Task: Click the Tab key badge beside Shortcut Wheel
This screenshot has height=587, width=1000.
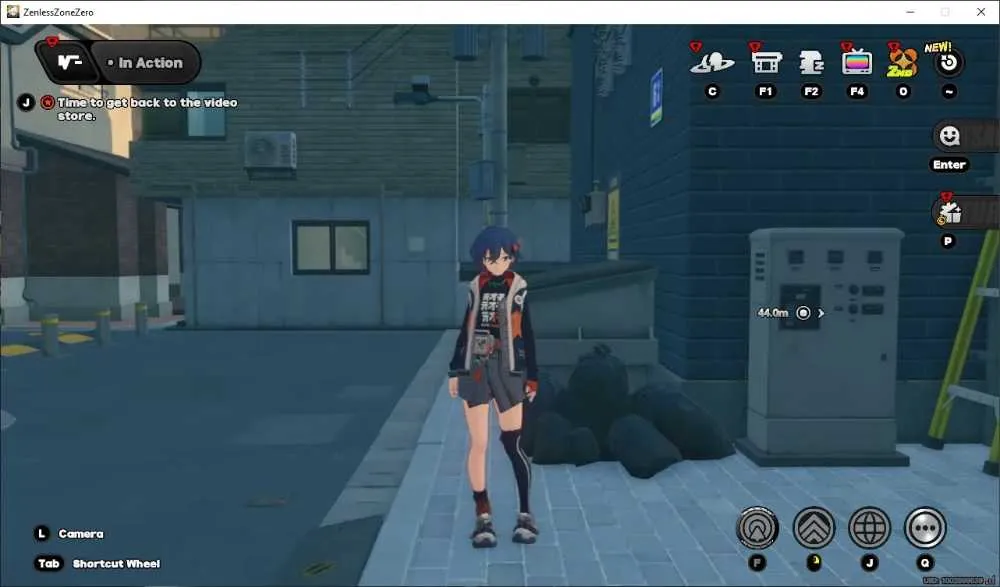Action: (48, 563)
